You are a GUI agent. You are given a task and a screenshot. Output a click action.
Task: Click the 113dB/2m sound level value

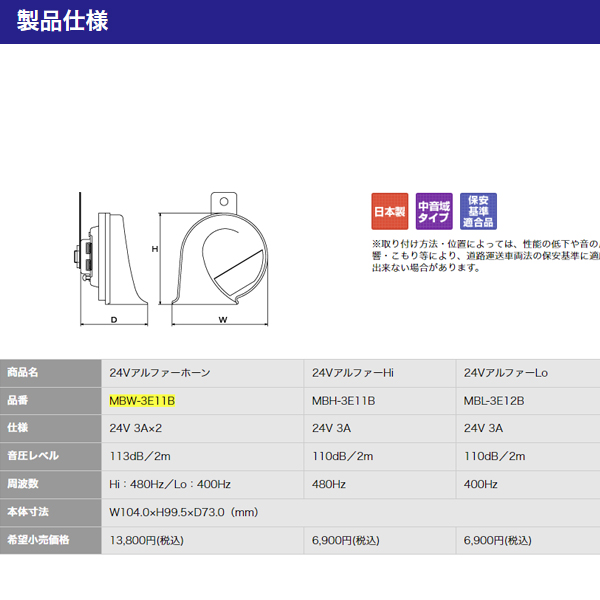click(140, 456)
